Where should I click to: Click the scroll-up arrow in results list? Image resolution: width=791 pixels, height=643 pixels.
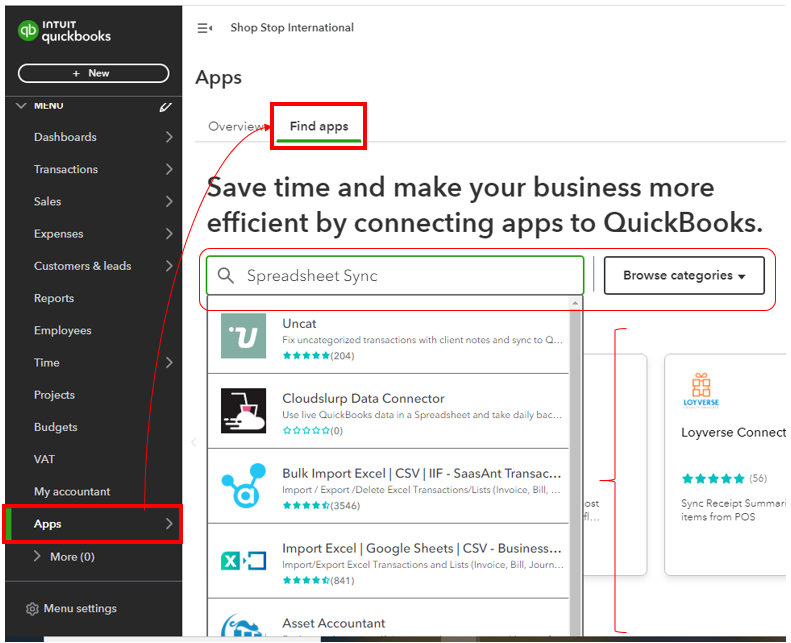pos(575,303)
